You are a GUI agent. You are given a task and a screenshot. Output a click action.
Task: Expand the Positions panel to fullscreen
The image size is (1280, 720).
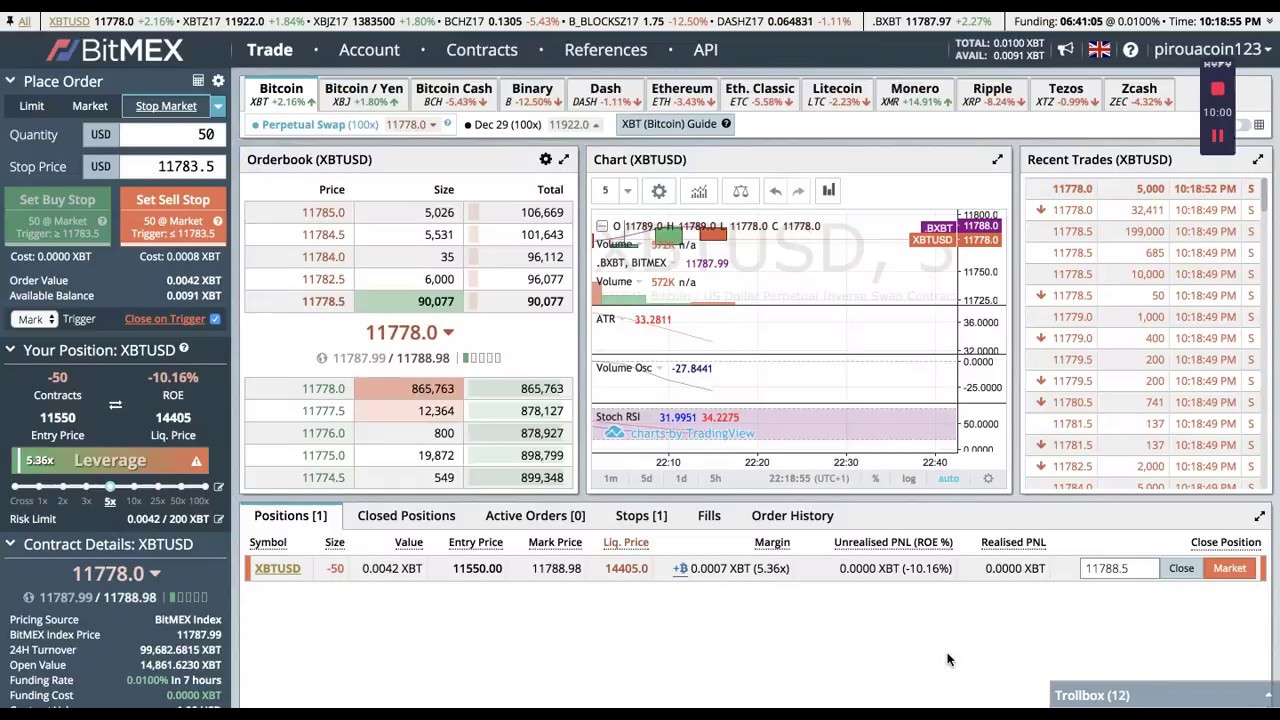click(1260, 516)
